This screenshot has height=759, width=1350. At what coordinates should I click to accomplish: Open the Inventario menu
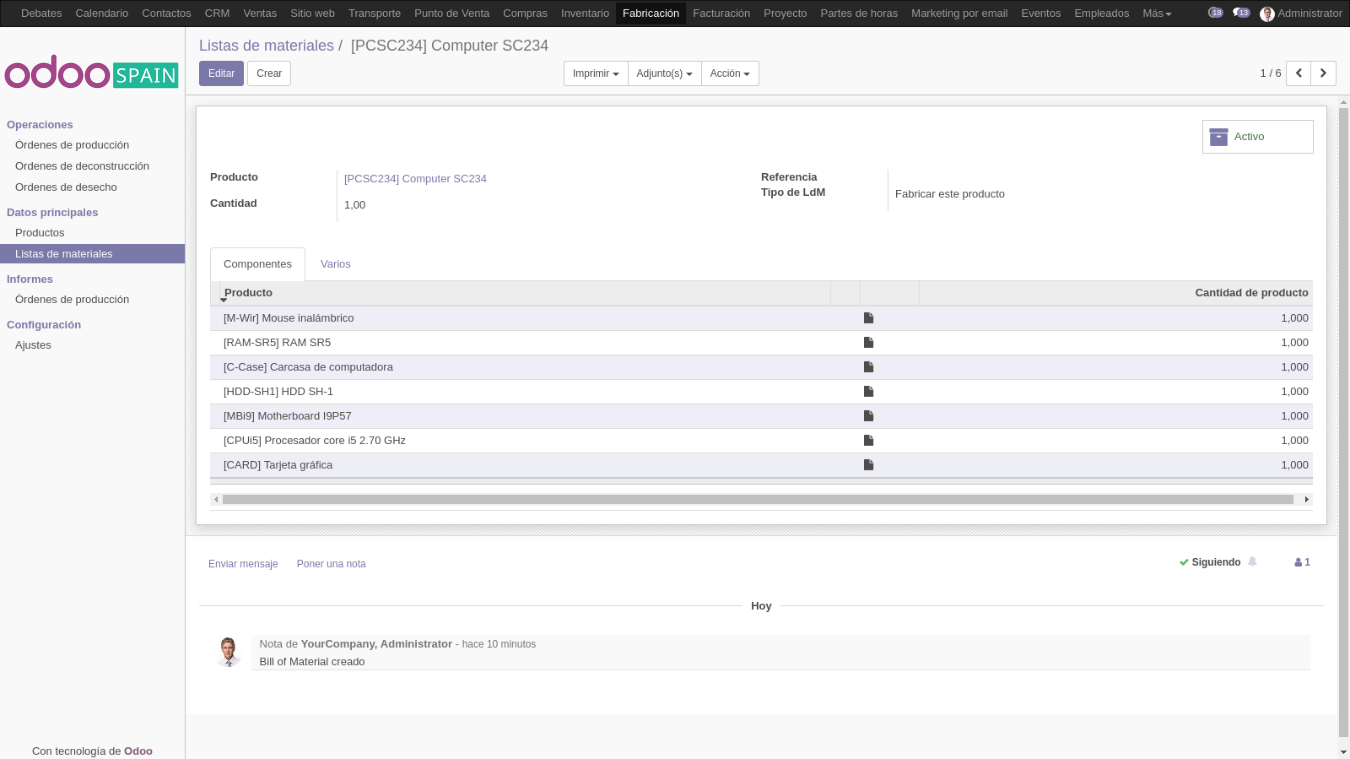[585, 13]
